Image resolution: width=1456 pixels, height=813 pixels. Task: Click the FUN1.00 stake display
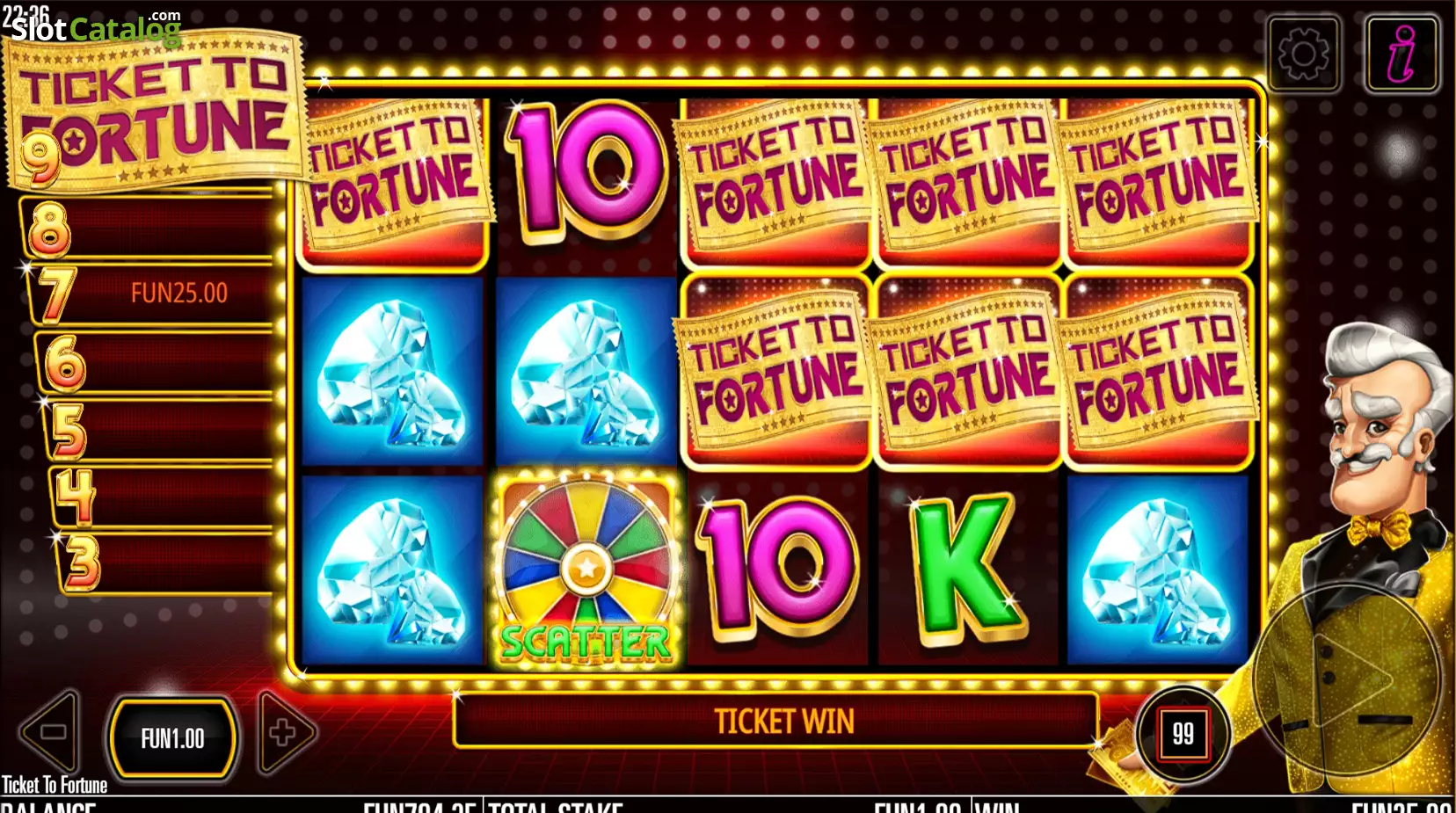coord(173,738)
